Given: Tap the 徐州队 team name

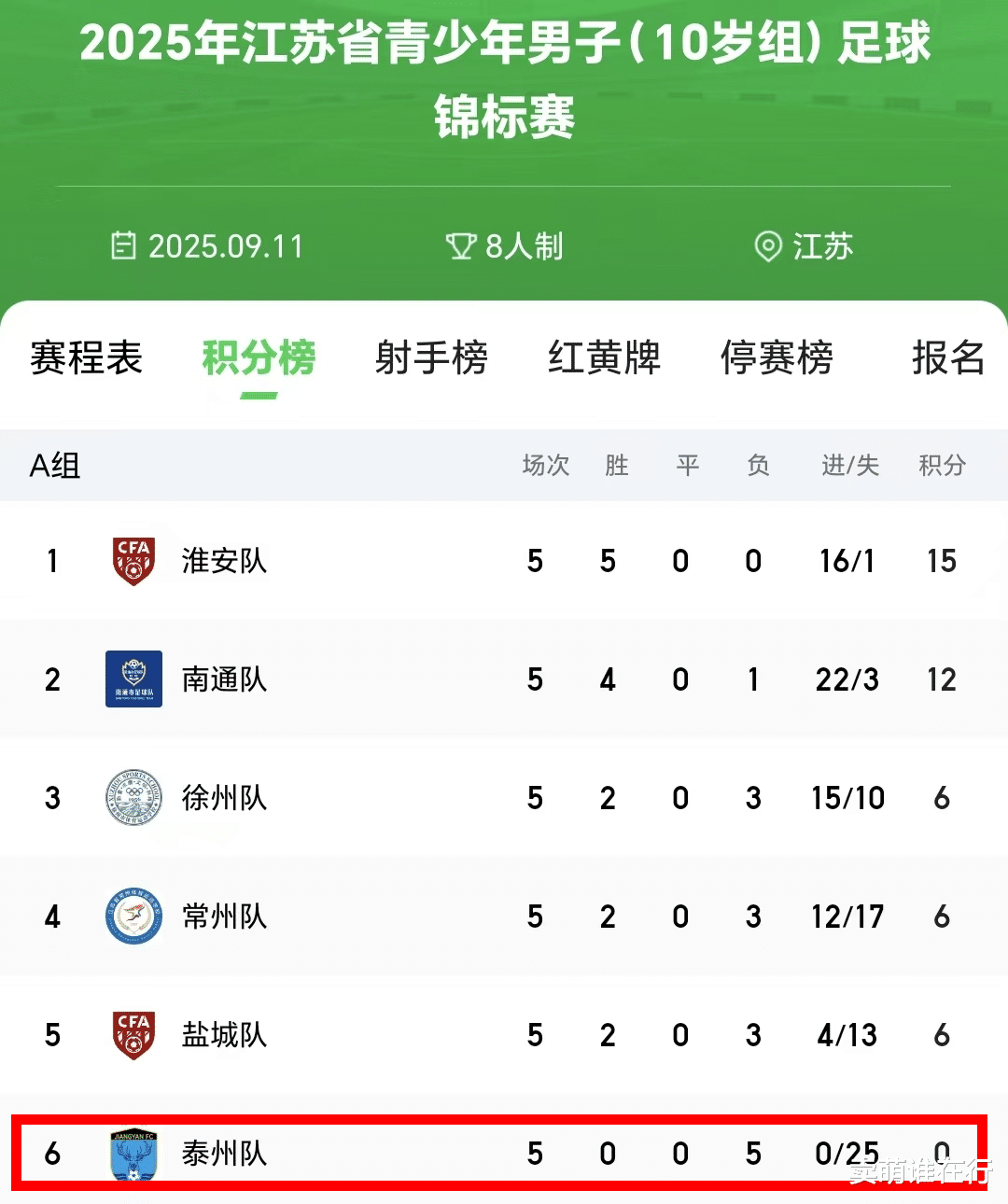Looking at the screenshot, I should click(x=224, y=798).
